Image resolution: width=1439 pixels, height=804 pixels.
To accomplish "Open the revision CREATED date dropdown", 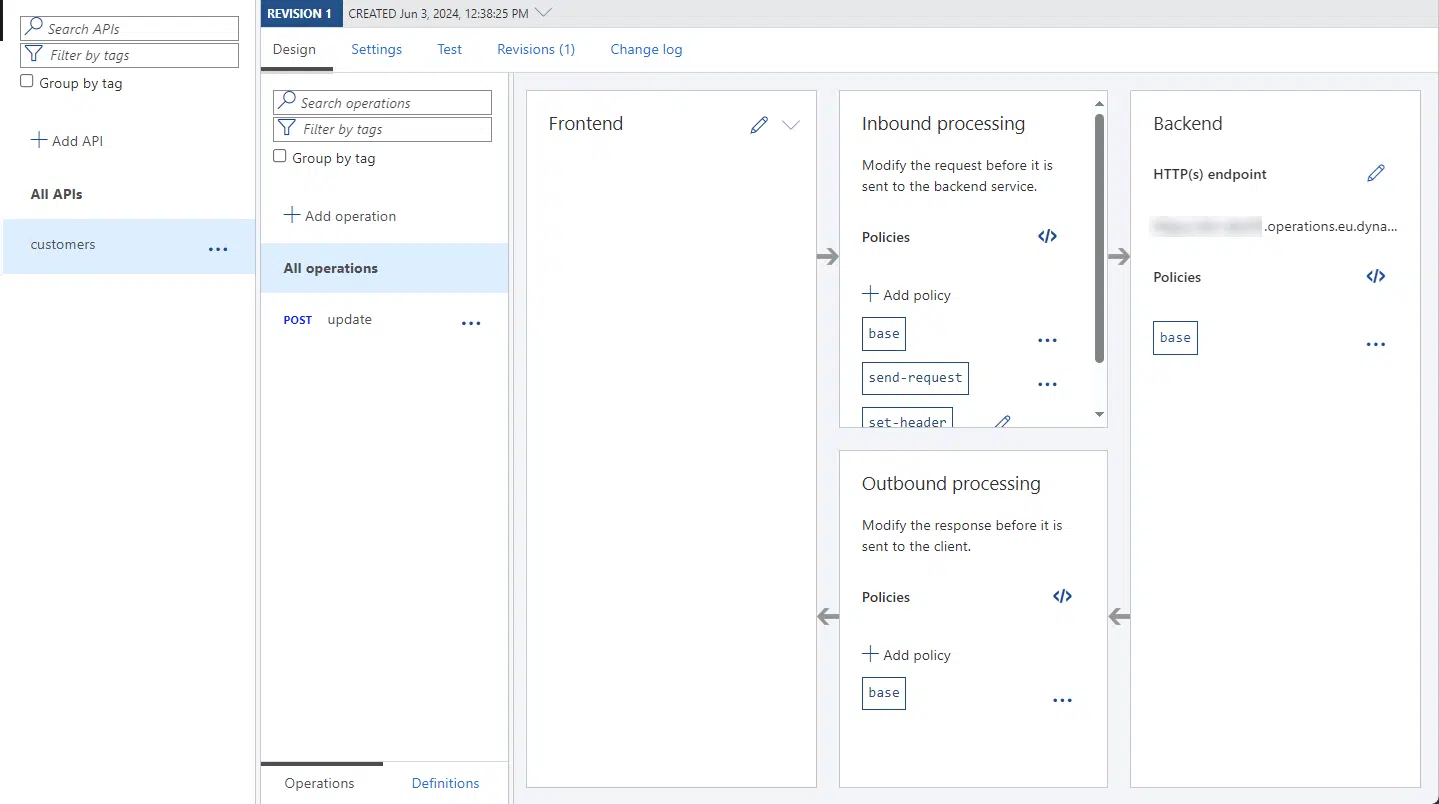I will coord(543,13).
